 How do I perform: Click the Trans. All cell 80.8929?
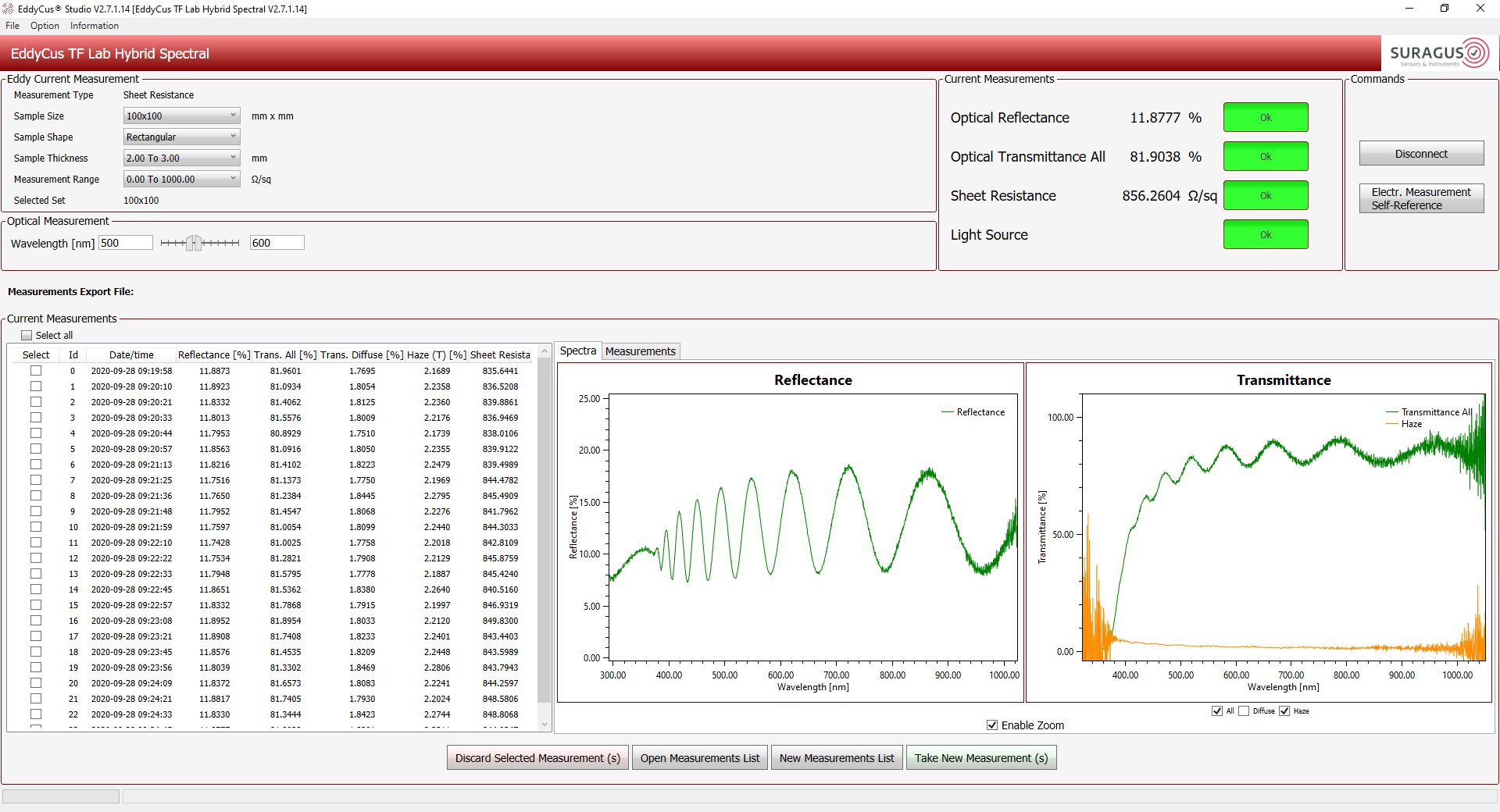(x=285, y=433)
